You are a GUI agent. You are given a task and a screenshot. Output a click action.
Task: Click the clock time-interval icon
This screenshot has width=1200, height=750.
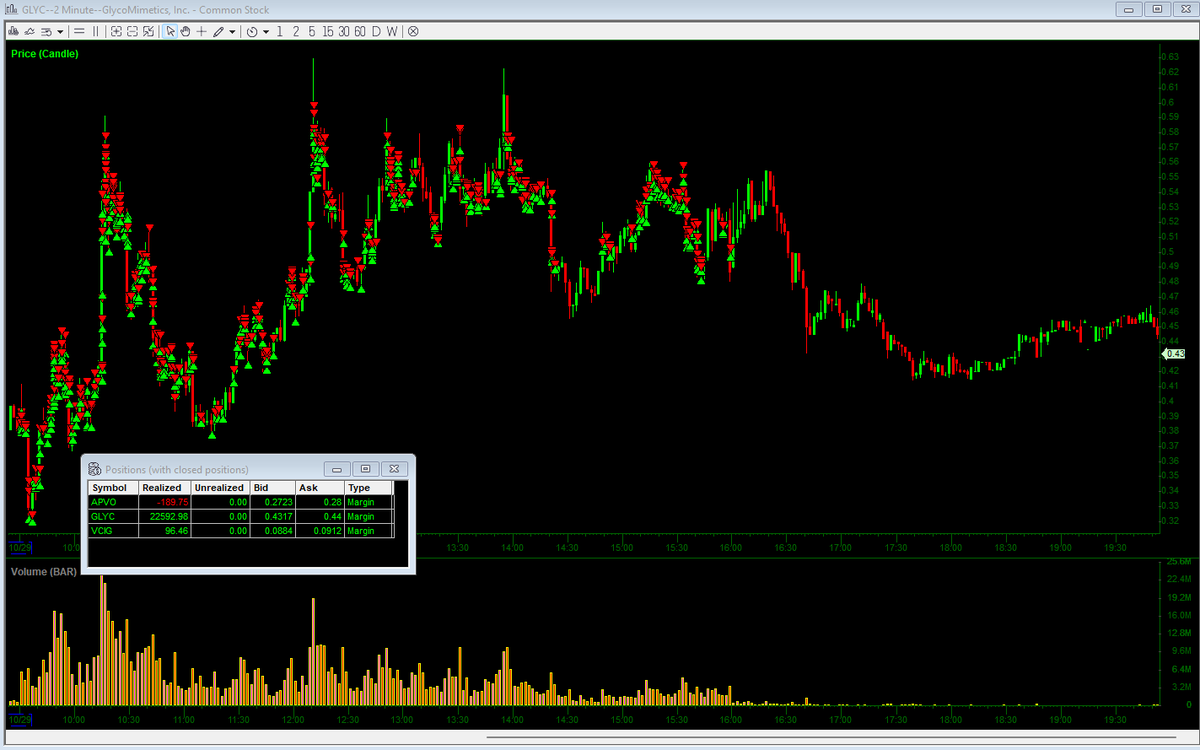pyautogui.click(x=253, y=31)
